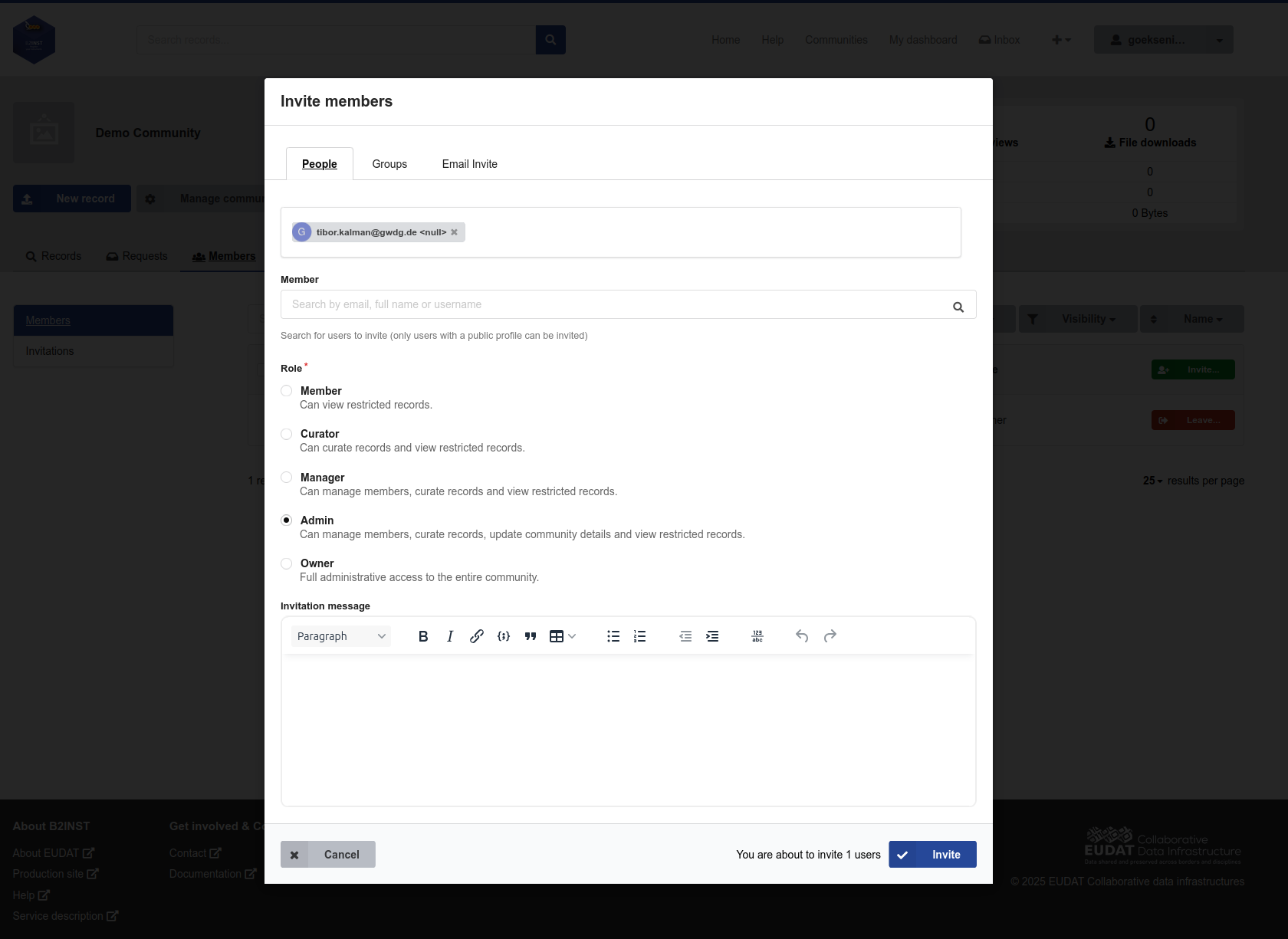
Task: Click the header search records button
Action: click(550, 40)
